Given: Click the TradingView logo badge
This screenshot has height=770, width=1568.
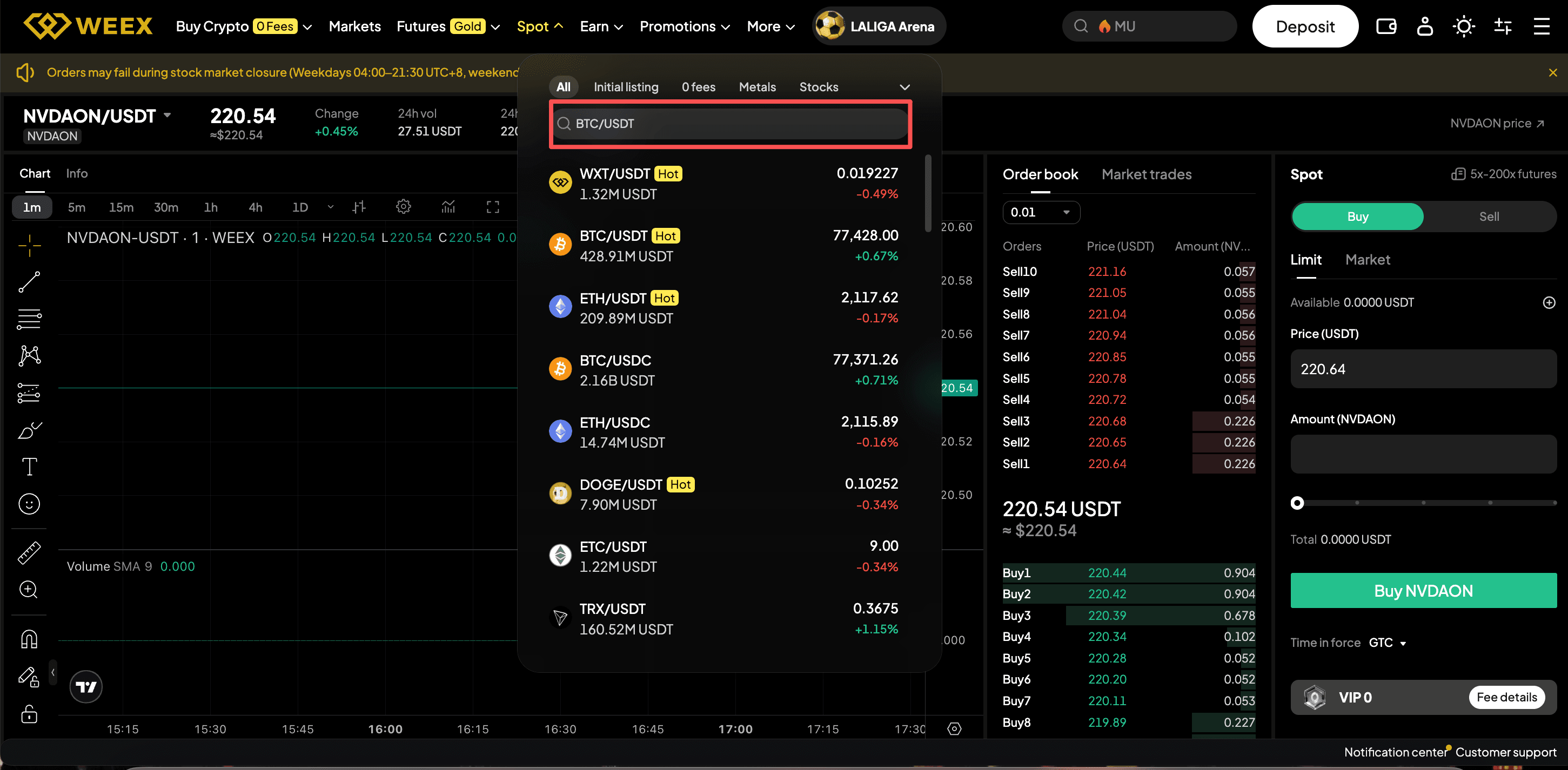Looking at the screenshot, I should click(x=86, y=687).
